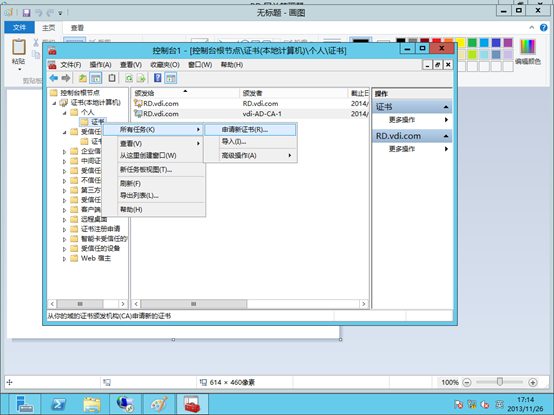Expand the Web 宿主 tree node
Screen dimensions: 554x415
[64, 259]
